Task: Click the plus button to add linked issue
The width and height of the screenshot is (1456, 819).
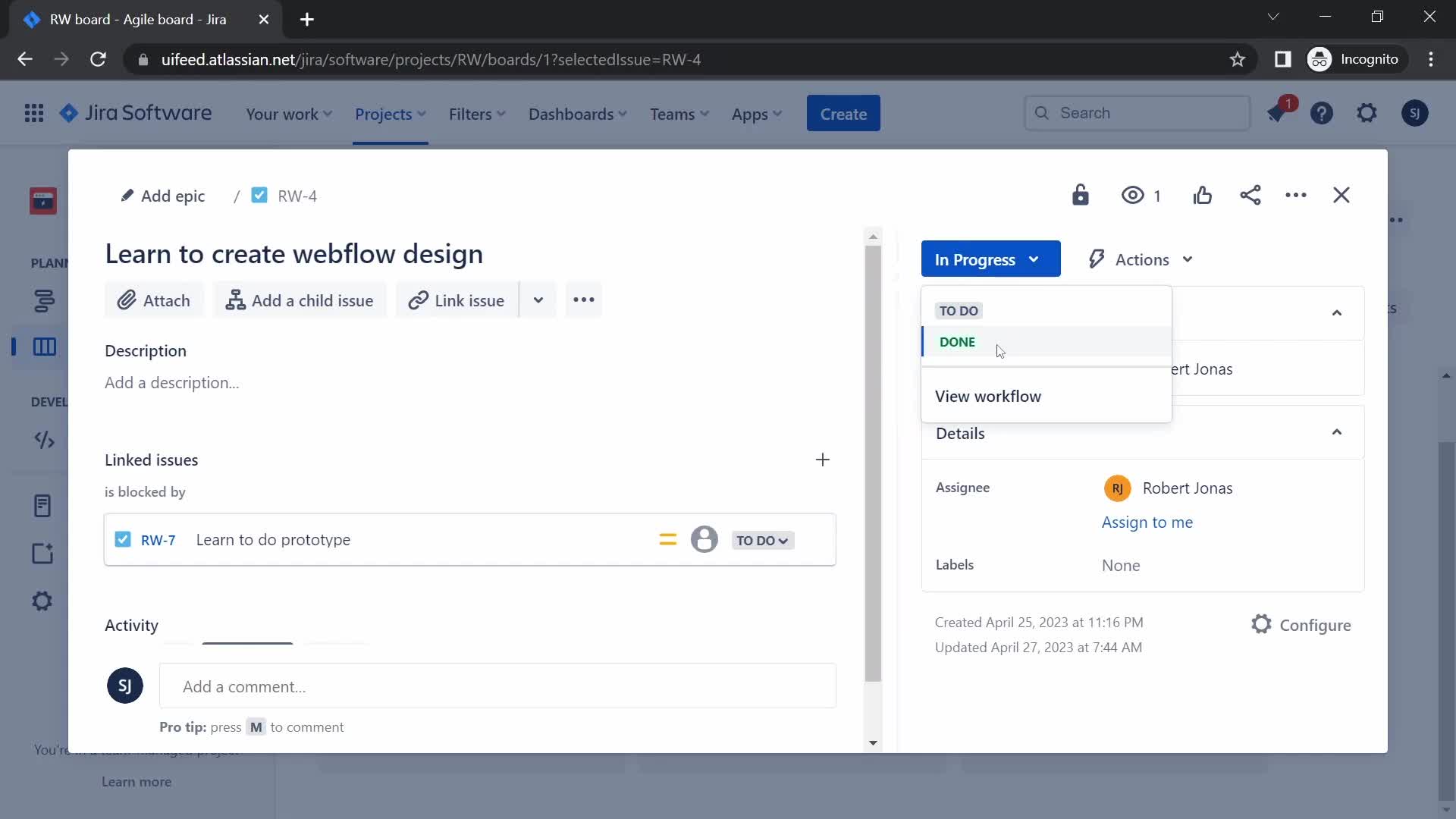Action: coord(823,459)
